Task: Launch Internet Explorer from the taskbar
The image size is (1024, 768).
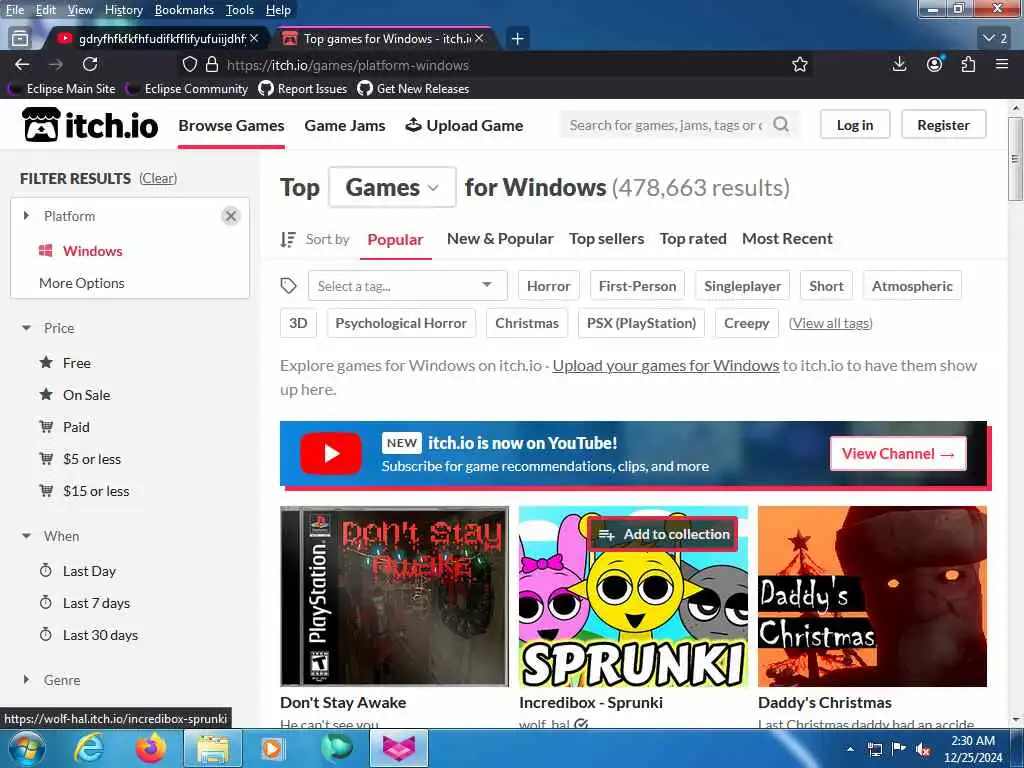Action: pos(88,748)
